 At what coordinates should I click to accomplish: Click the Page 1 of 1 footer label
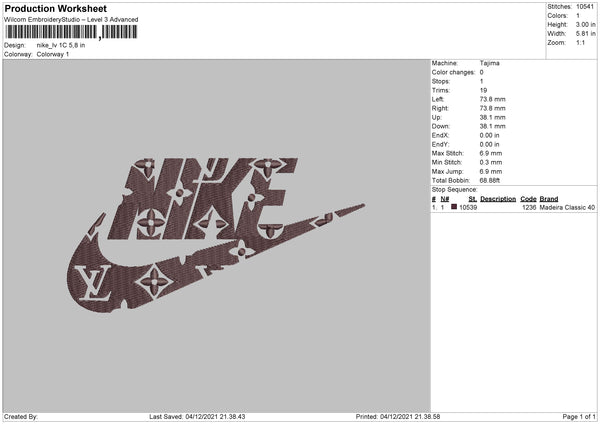point(579,416)
